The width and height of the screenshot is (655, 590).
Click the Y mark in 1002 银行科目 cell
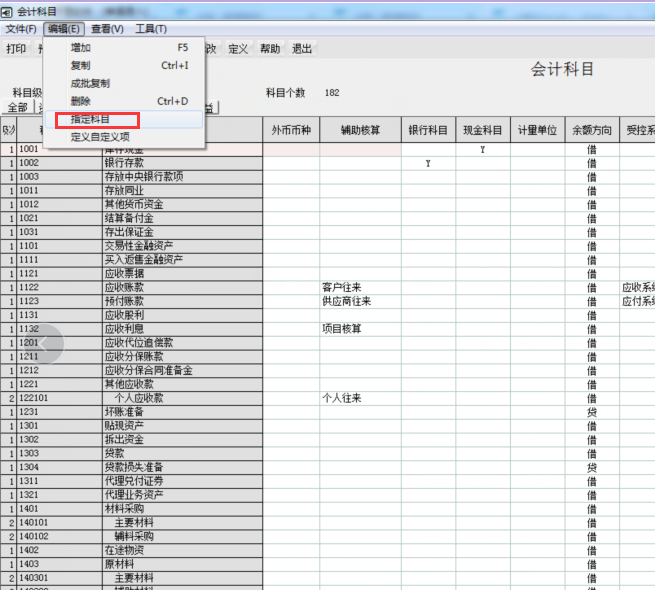[x=428, y=163]
